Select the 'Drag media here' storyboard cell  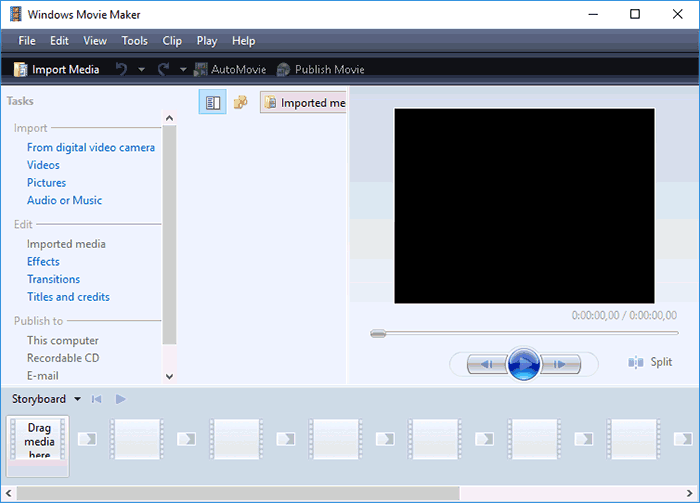38,446
